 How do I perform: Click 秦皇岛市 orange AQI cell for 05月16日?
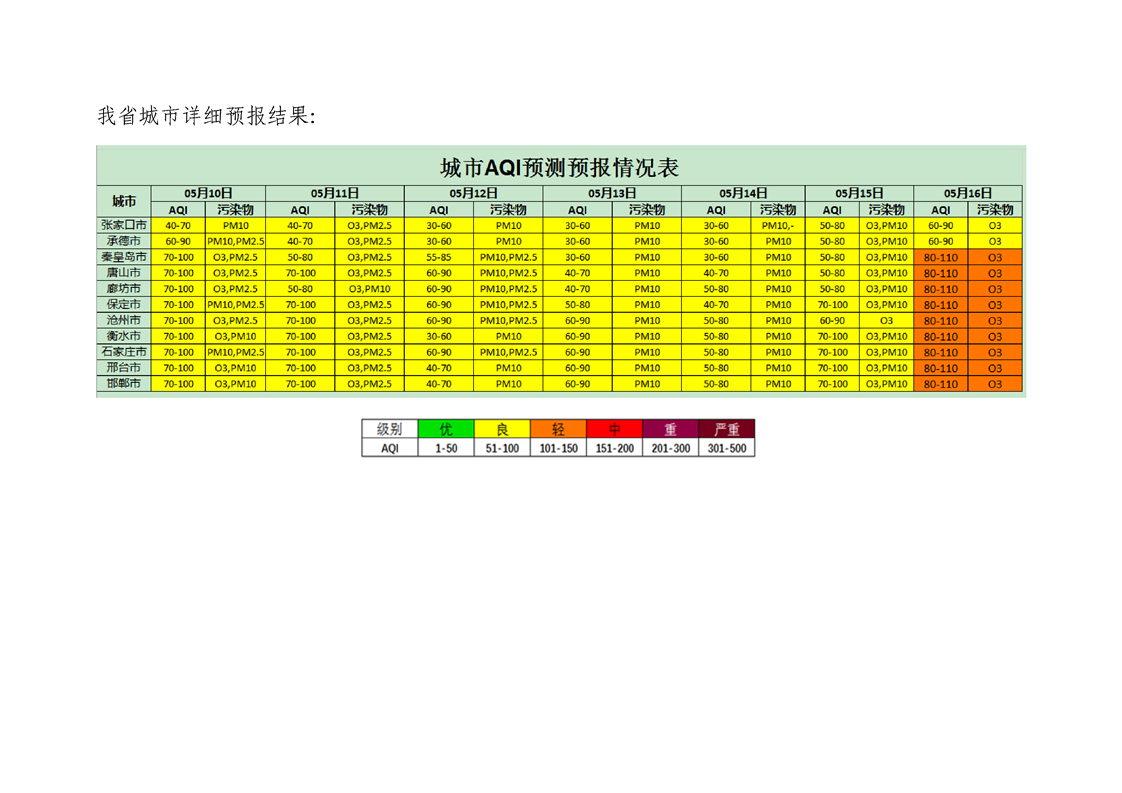[x=940, y=258]
